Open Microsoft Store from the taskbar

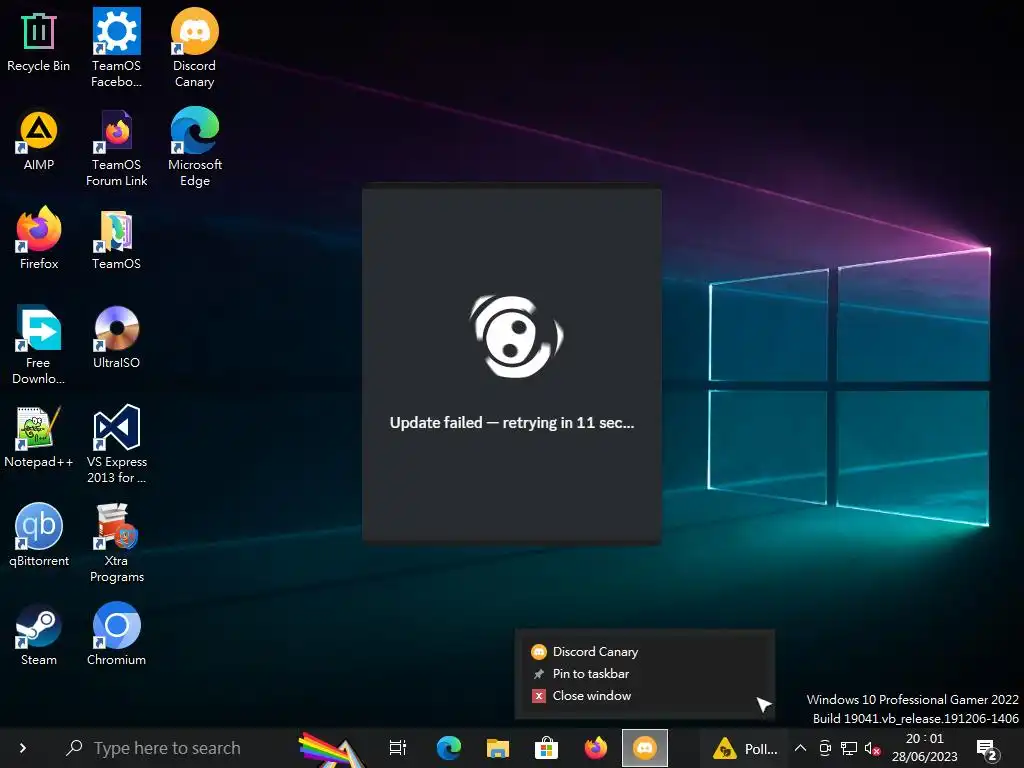coord(546,748)
